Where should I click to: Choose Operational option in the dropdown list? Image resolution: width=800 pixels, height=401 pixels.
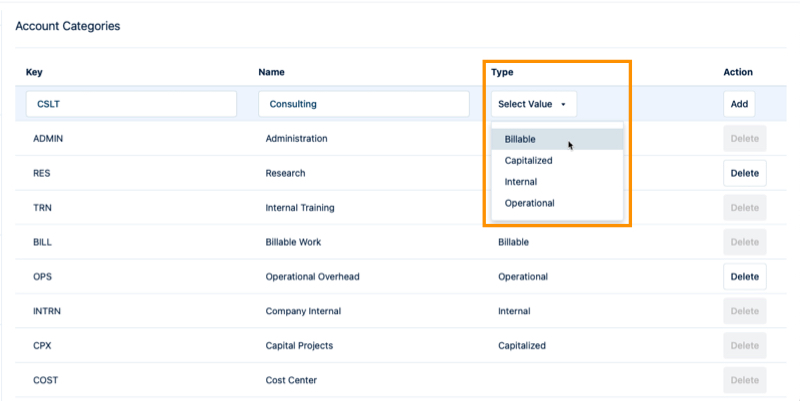(556, 203)
